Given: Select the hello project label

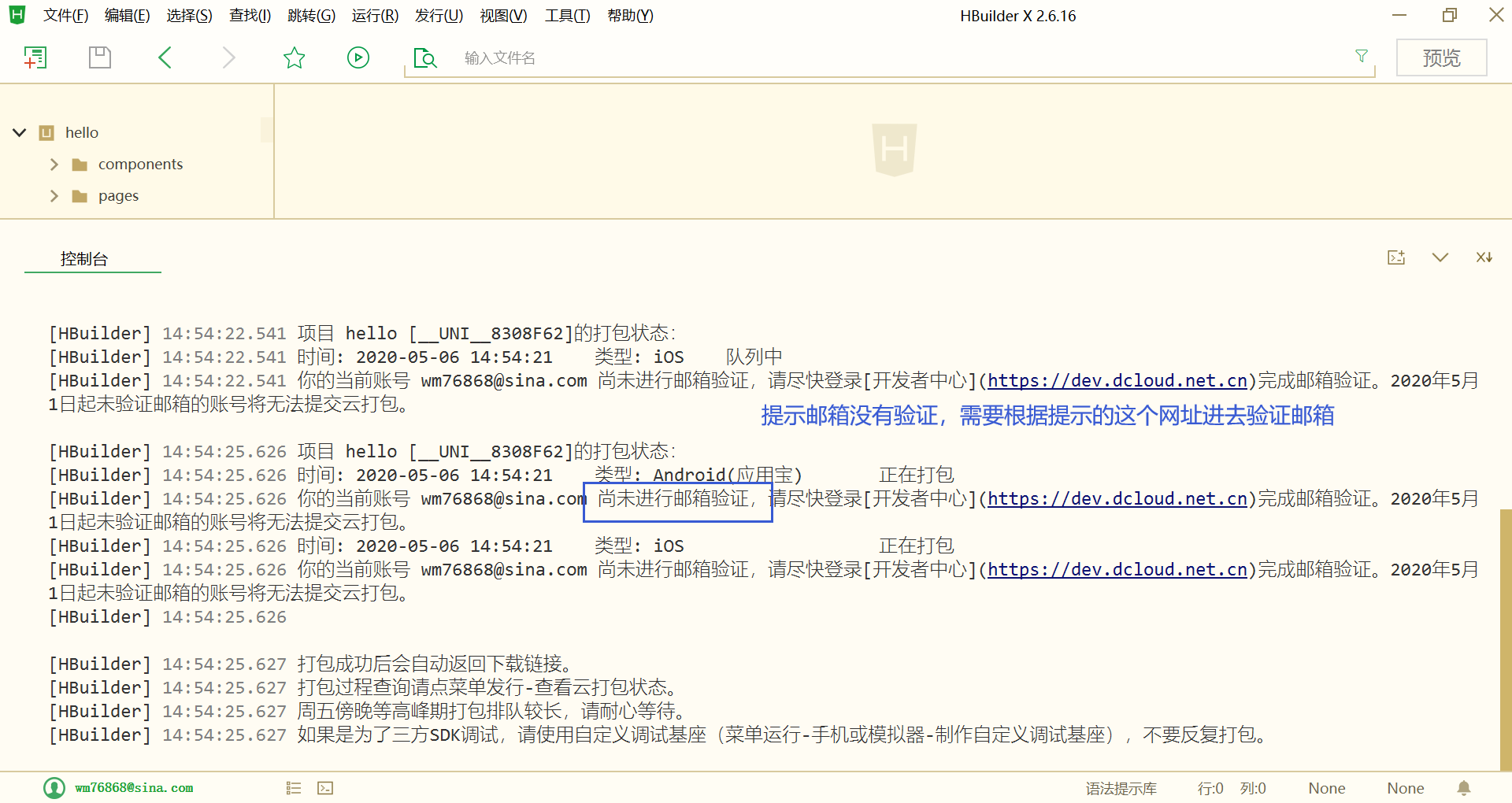Looking at the screenshot, I should pos(82,133).
